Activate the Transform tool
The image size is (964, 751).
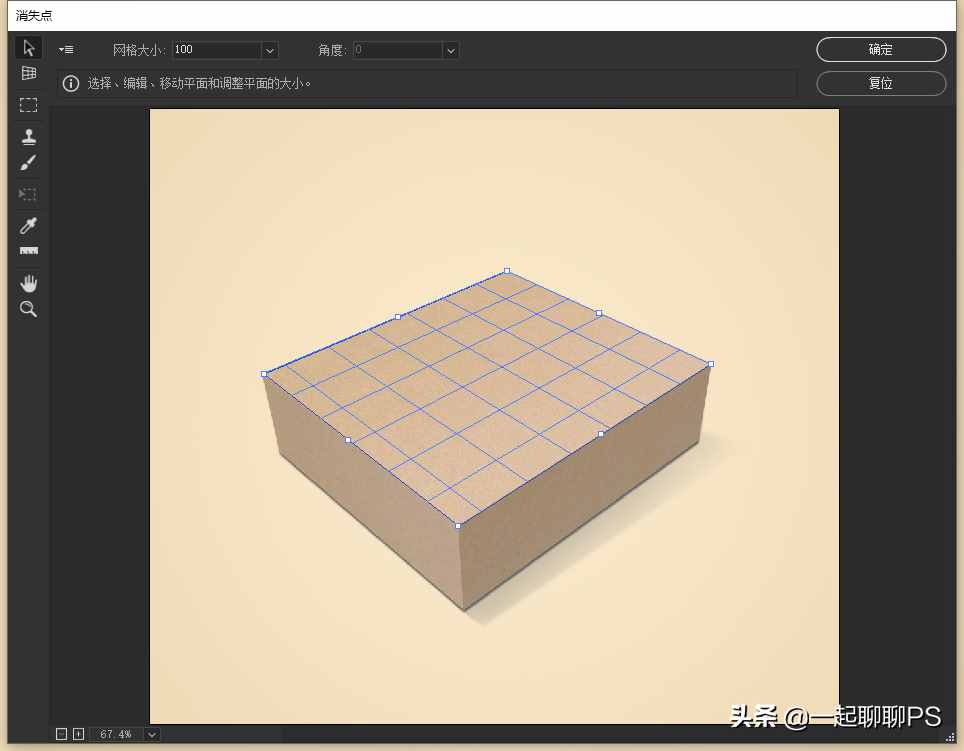click(x=28, y=194)
